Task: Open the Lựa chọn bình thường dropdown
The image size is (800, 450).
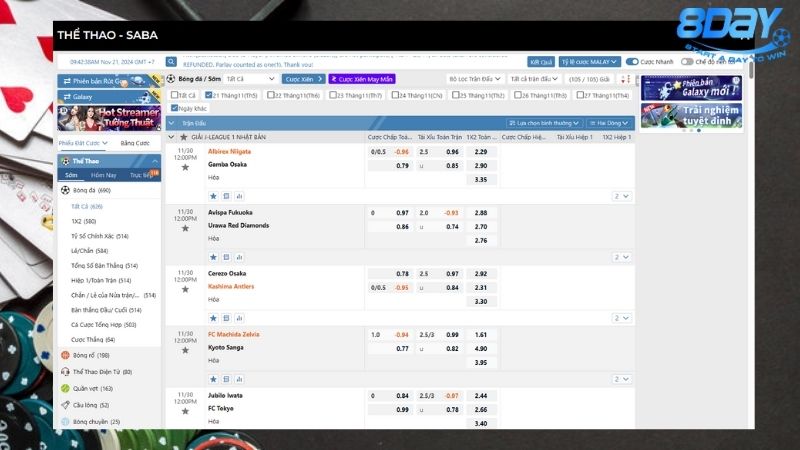Action: (x=544, y=123)
